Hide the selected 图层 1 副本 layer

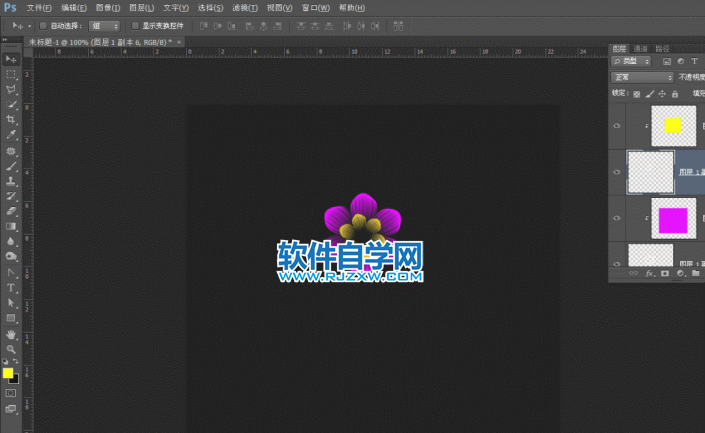617,172
